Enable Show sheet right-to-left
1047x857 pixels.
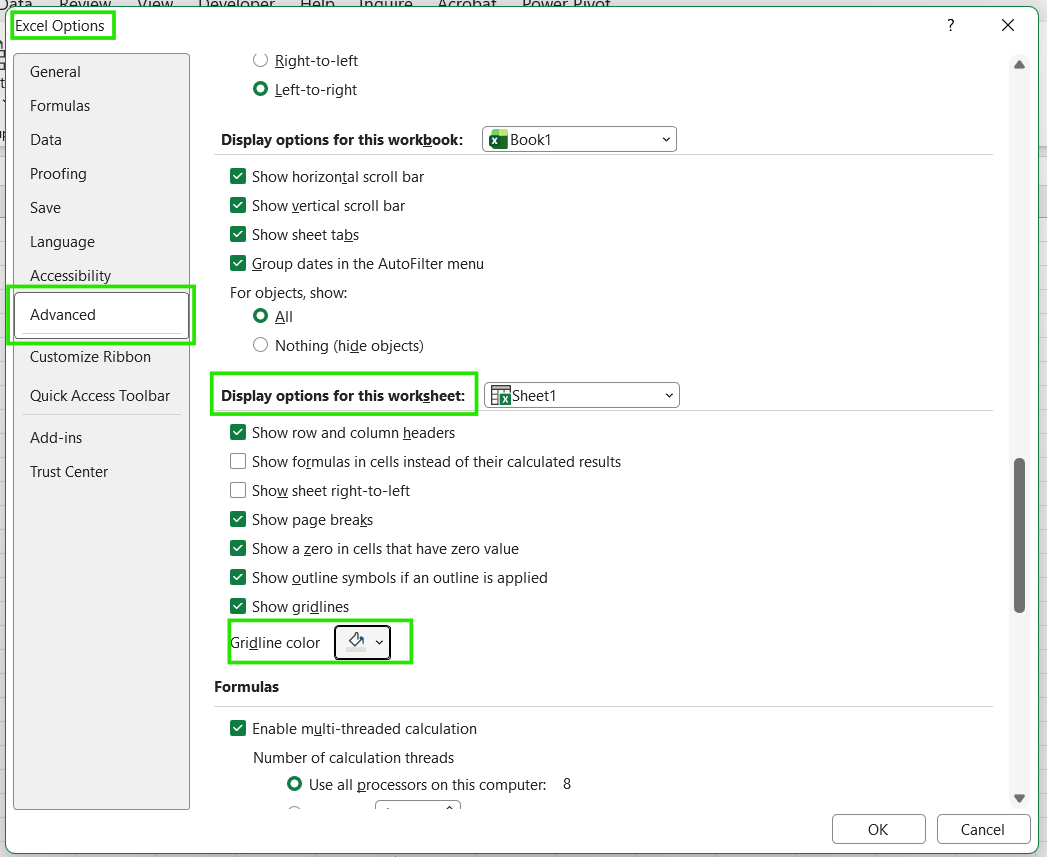pyautogui.click(x=238, y=490)
